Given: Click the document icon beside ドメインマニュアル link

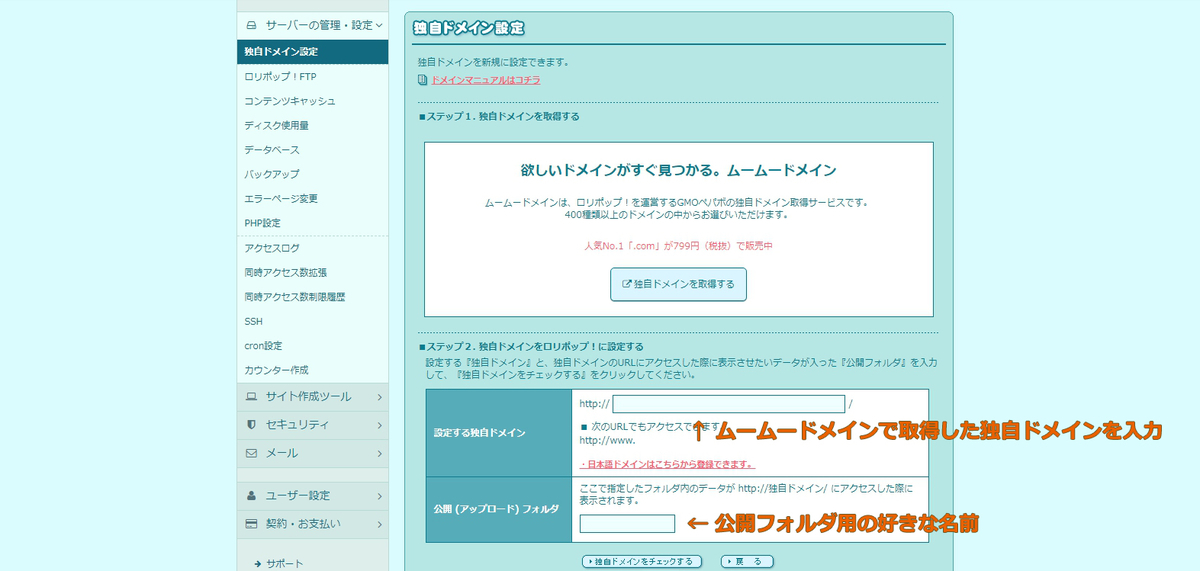Looking at the screenshot, I should click(x=423, y=80).
